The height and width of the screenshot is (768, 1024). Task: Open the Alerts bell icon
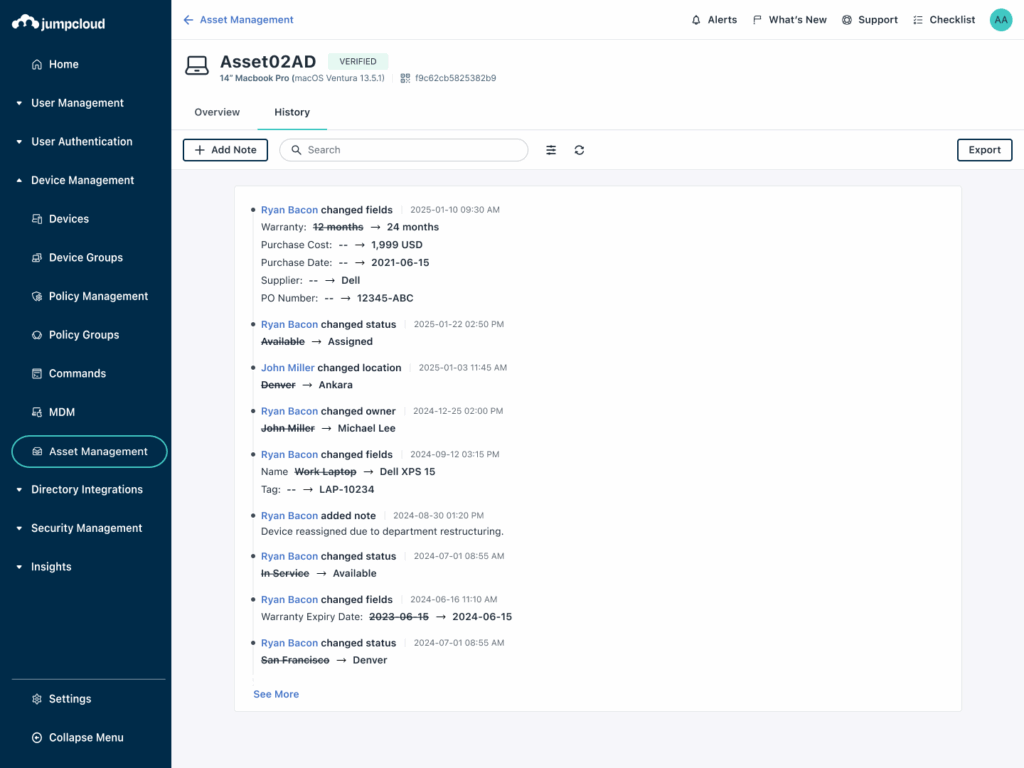coord(696,20)
